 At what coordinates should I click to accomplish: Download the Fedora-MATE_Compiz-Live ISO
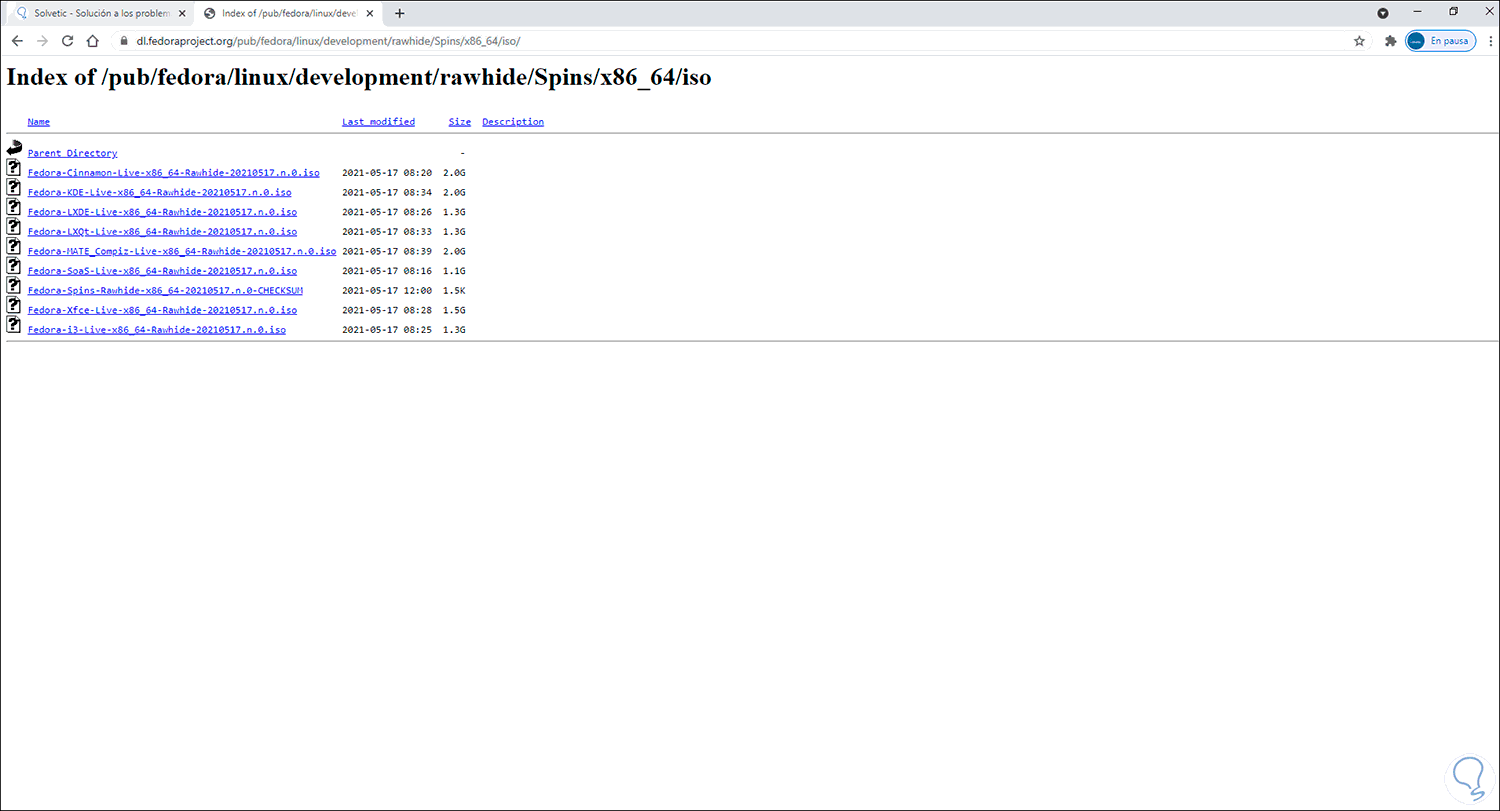(182, 251)
